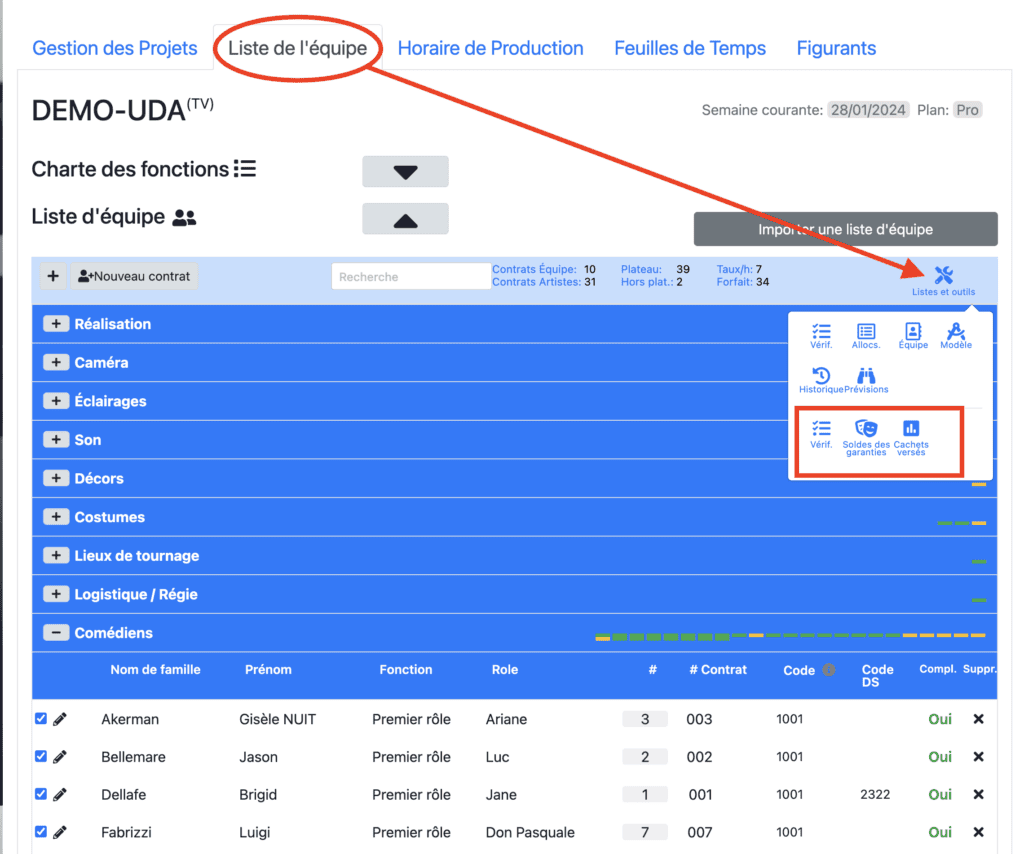Click the Nouveau contrat button

click(134, 277)
